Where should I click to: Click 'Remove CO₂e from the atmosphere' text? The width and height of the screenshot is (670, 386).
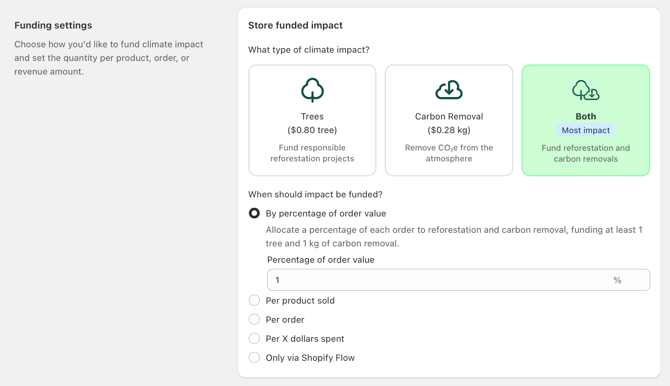tap(449, 153)
